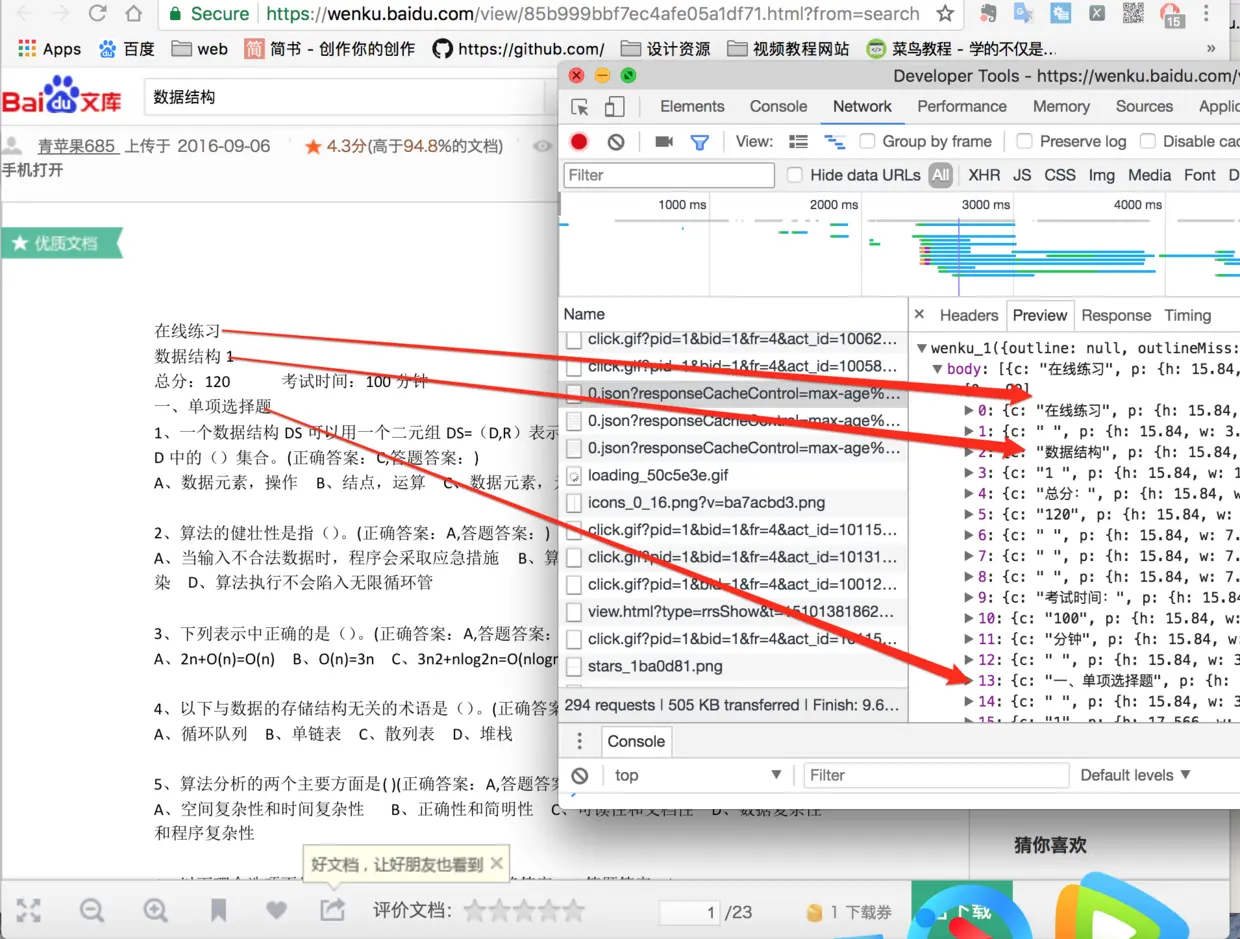Viewport: 1240px width, 939px height.
Task: Open the Response tab of the request
Action: pyautogui.click(x=1116, y=315)
